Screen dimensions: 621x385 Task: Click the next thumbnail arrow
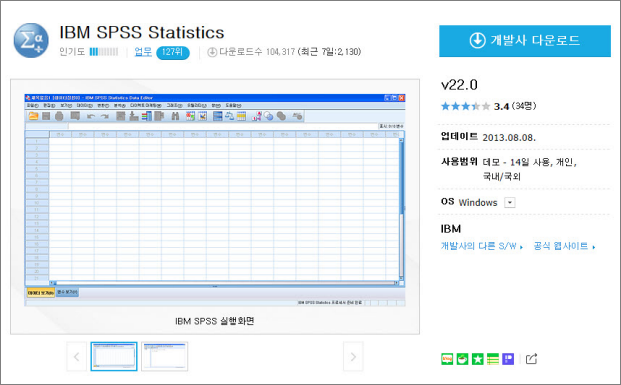coord(353,356)
